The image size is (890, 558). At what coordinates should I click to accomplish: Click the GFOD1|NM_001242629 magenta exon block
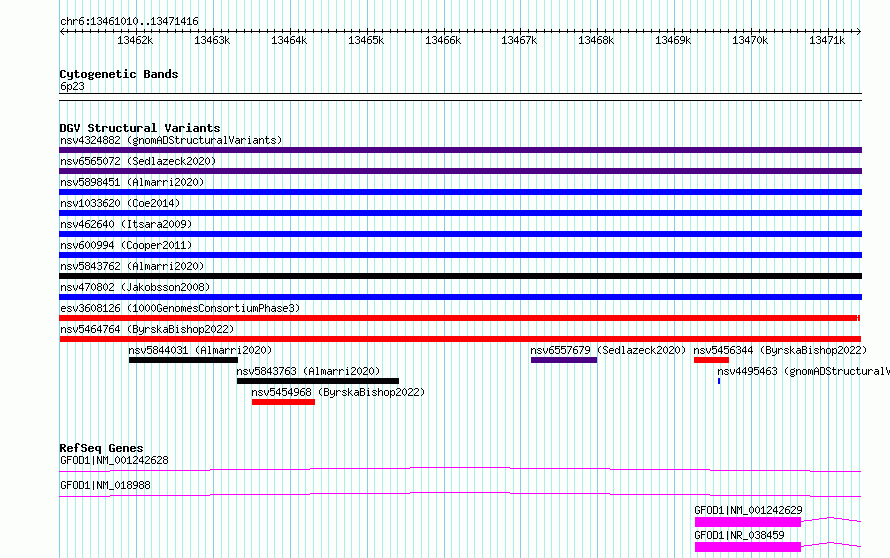pos(748,522)
